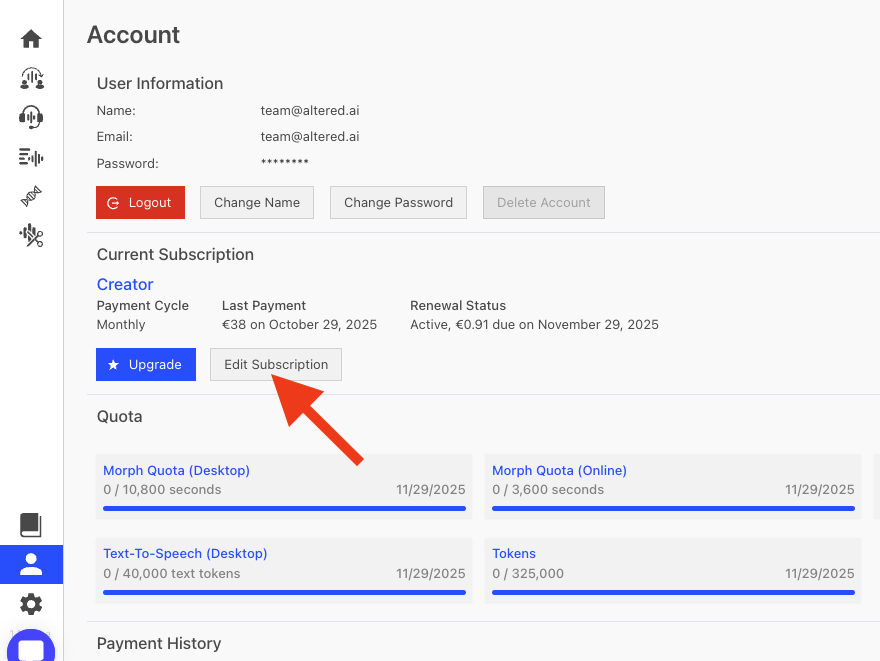Open the voice morphing two-person icon

point(31,78)
